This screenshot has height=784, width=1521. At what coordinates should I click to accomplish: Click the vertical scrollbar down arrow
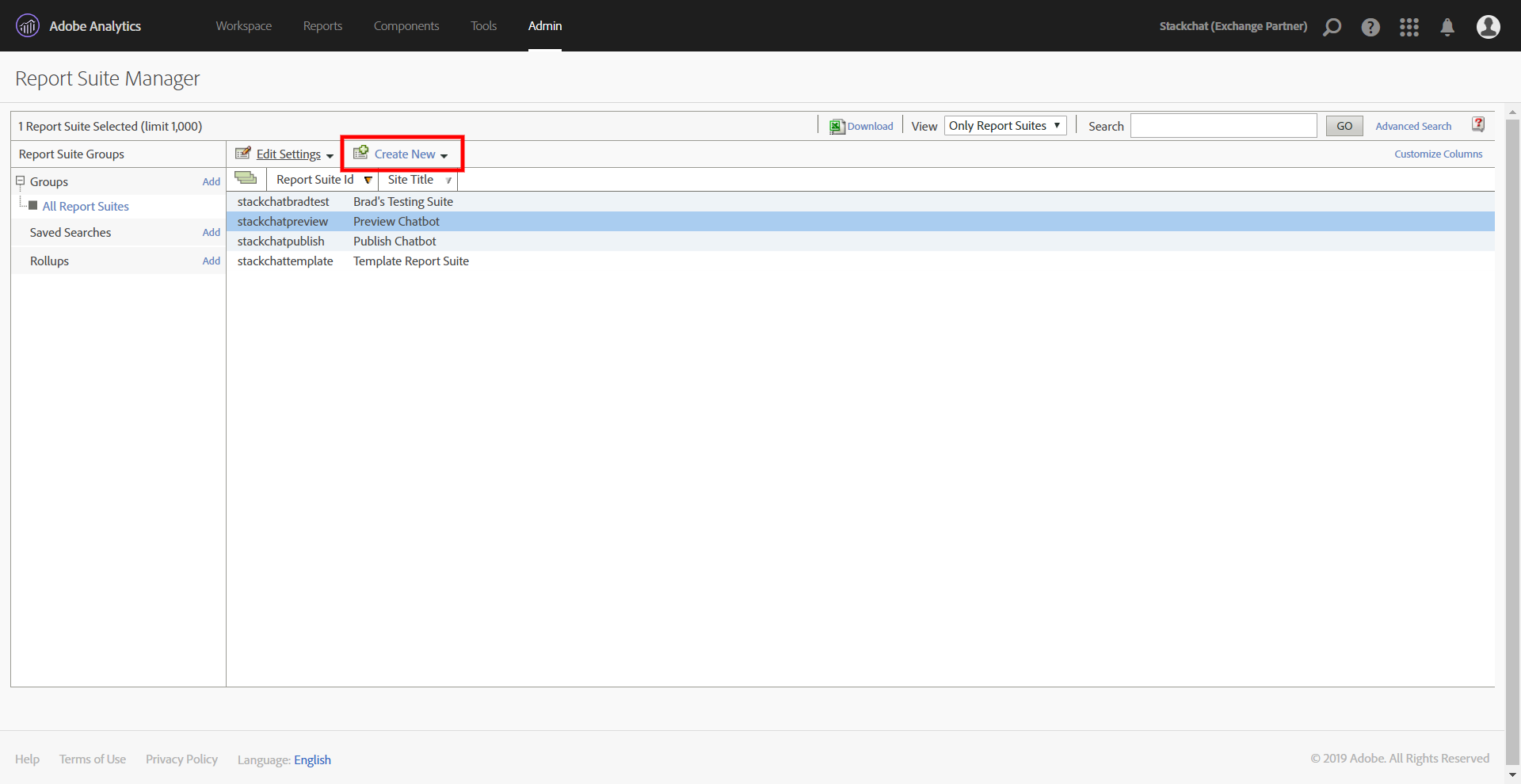click(1512, 775)
